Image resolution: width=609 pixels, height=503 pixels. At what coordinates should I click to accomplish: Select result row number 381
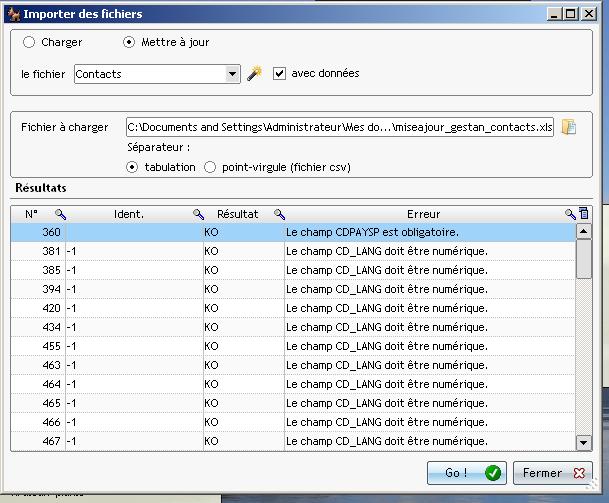pos(293,251)
